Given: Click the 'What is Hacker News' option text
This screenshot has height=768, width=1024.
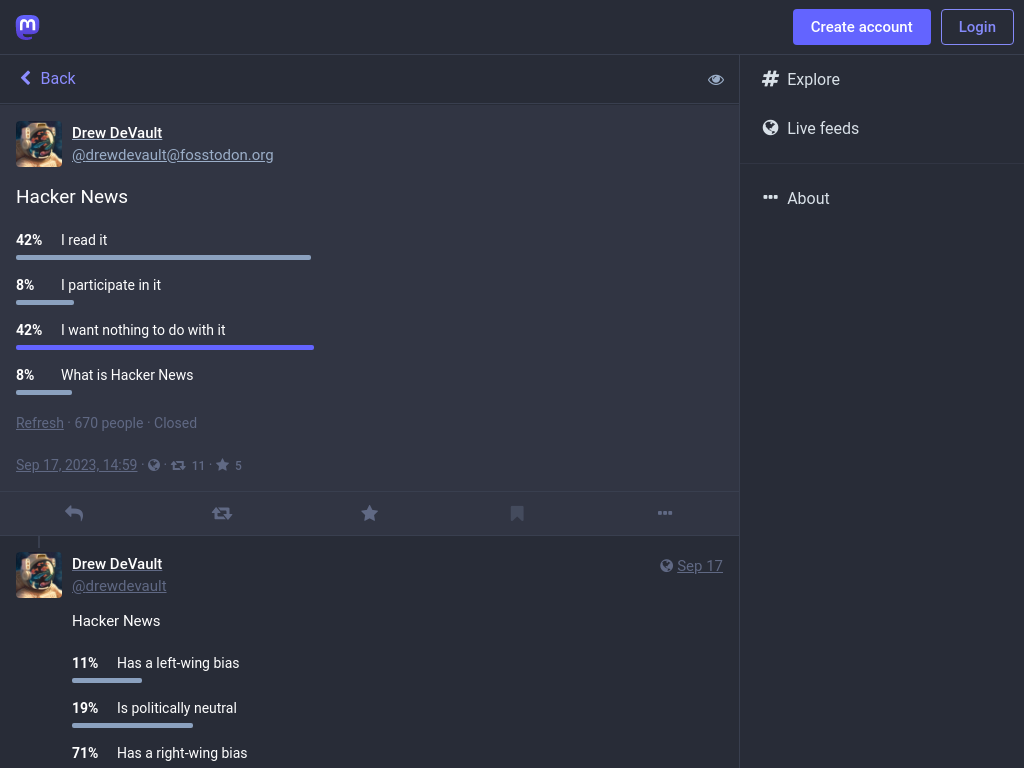Looking at the screenshot, I should point(127,375).
